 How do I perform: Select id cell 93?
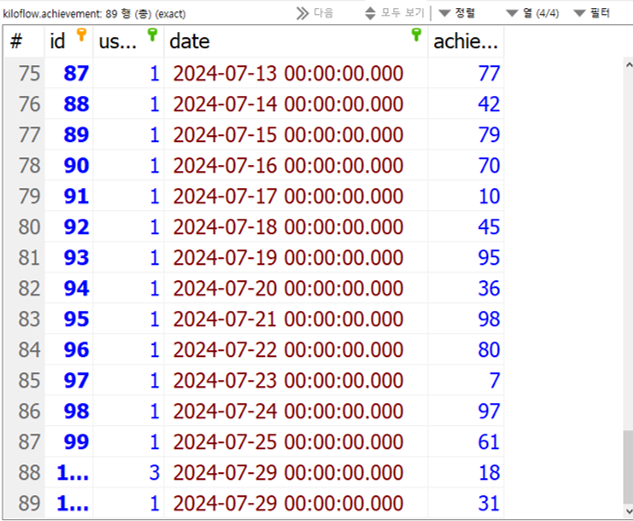click(x=69, y=257)
